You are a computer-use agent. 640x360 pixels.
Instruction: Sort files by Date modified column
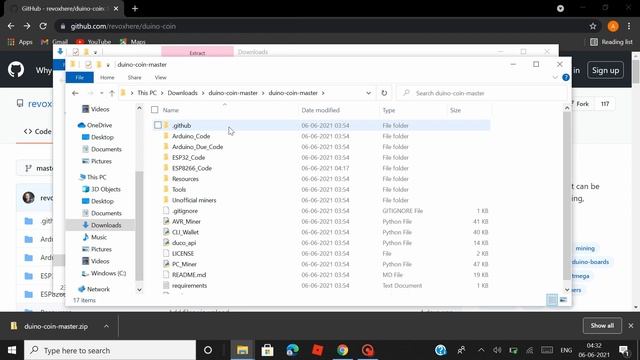(320, 110)
